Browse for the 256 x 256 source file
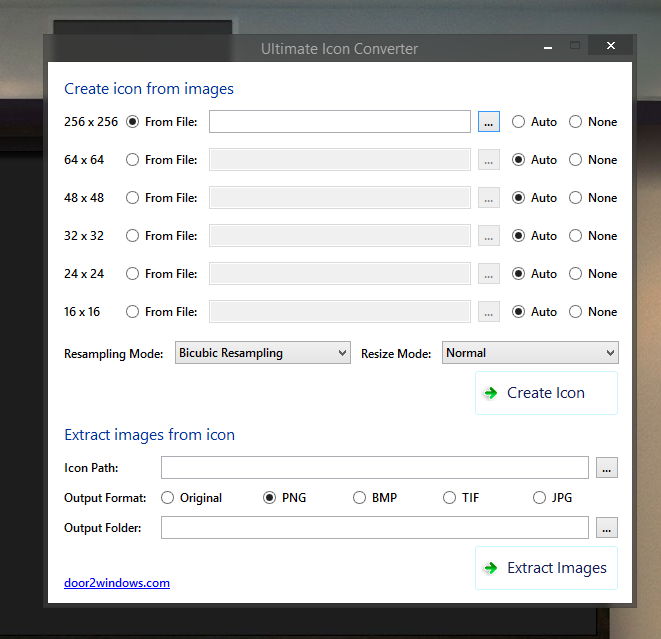The image size is (661, 639). click(x=489, y=122)
